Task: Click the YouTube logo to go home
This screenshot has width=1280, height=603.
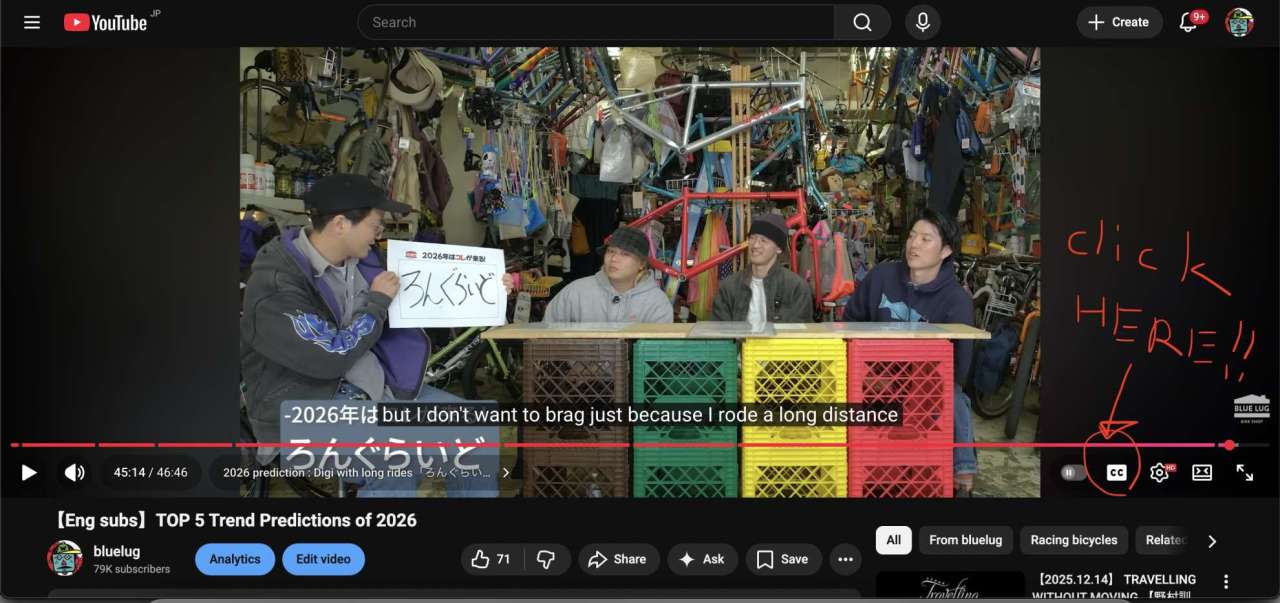Action: tap(106, 22)
